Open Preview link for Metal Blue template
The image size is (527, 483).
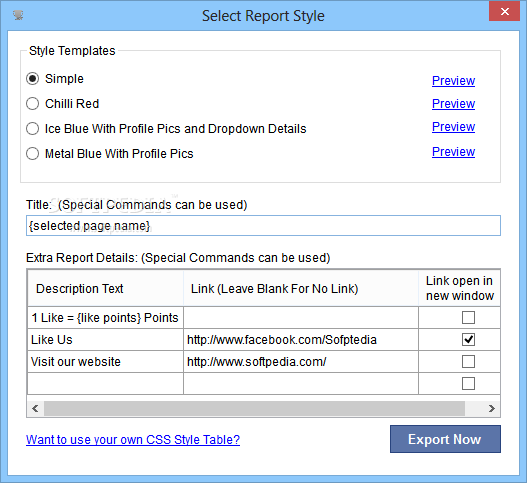coord(453,152)
